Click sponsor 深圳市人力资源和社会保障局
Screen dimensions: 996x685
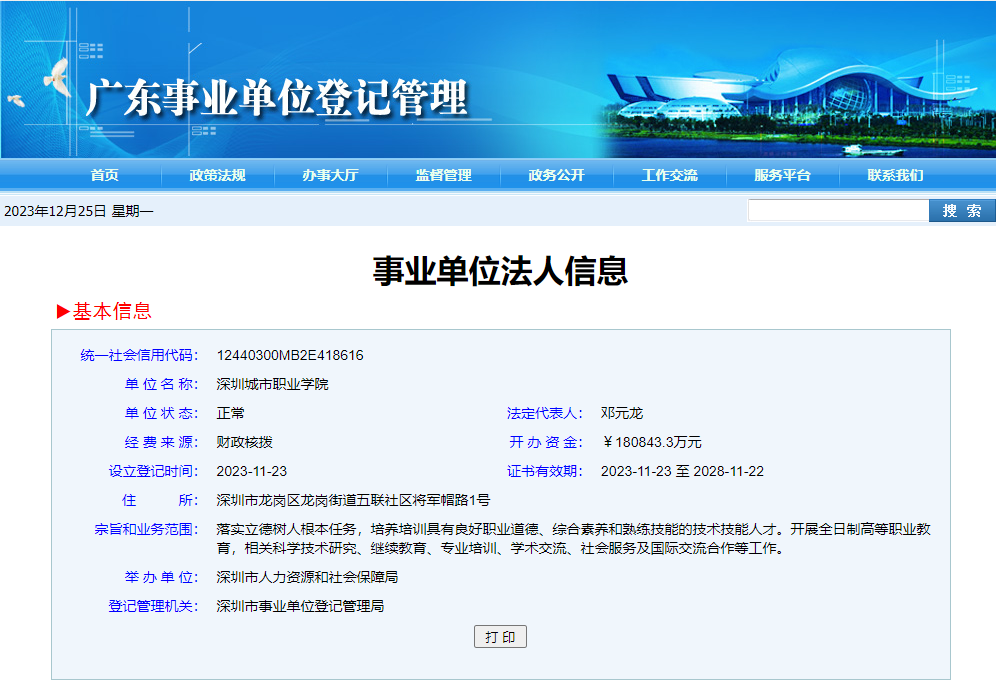pos(307,577)
